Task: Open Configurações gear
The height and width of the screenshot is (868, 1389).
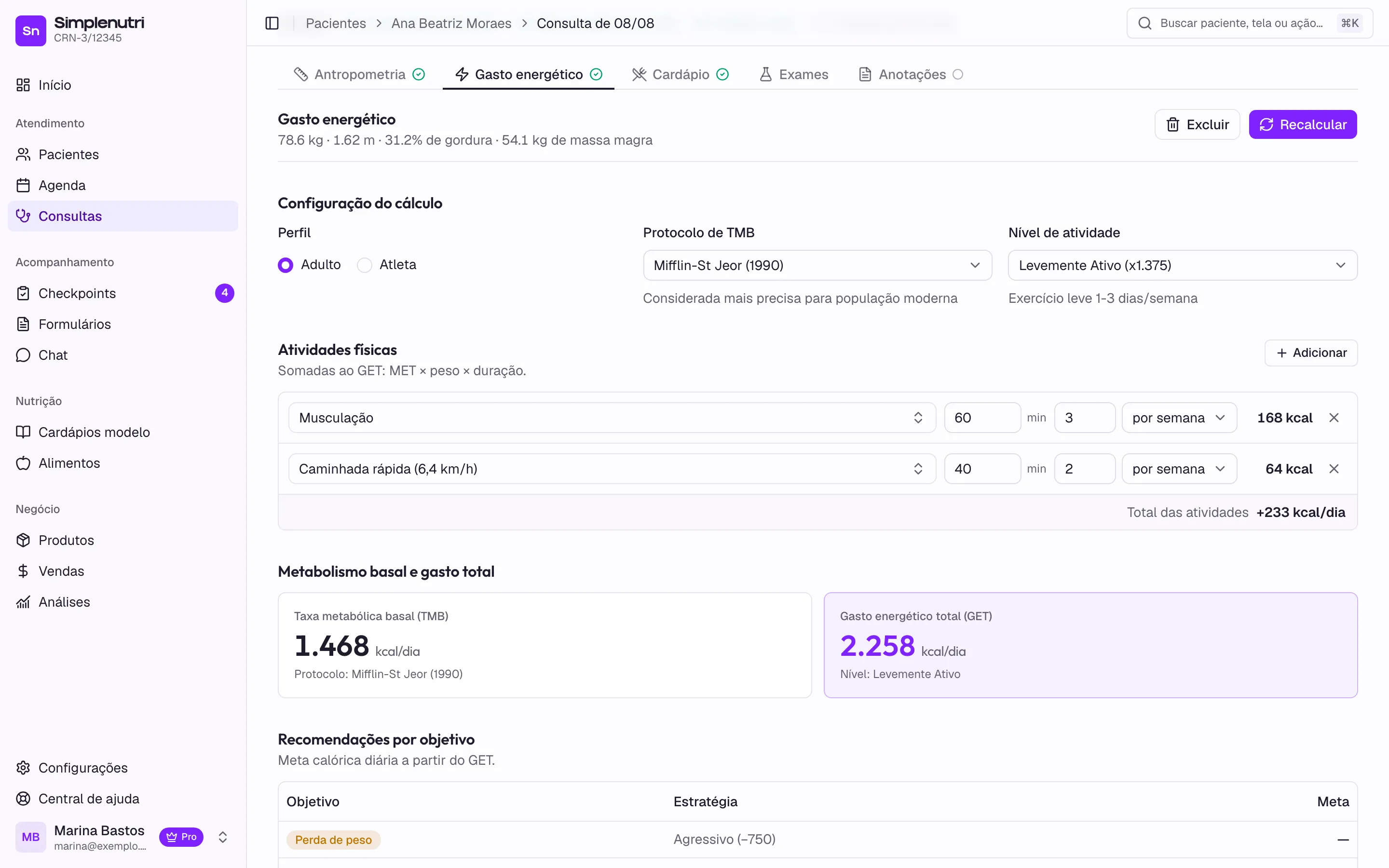Action: pyautogui.click(x=123, y=768)
